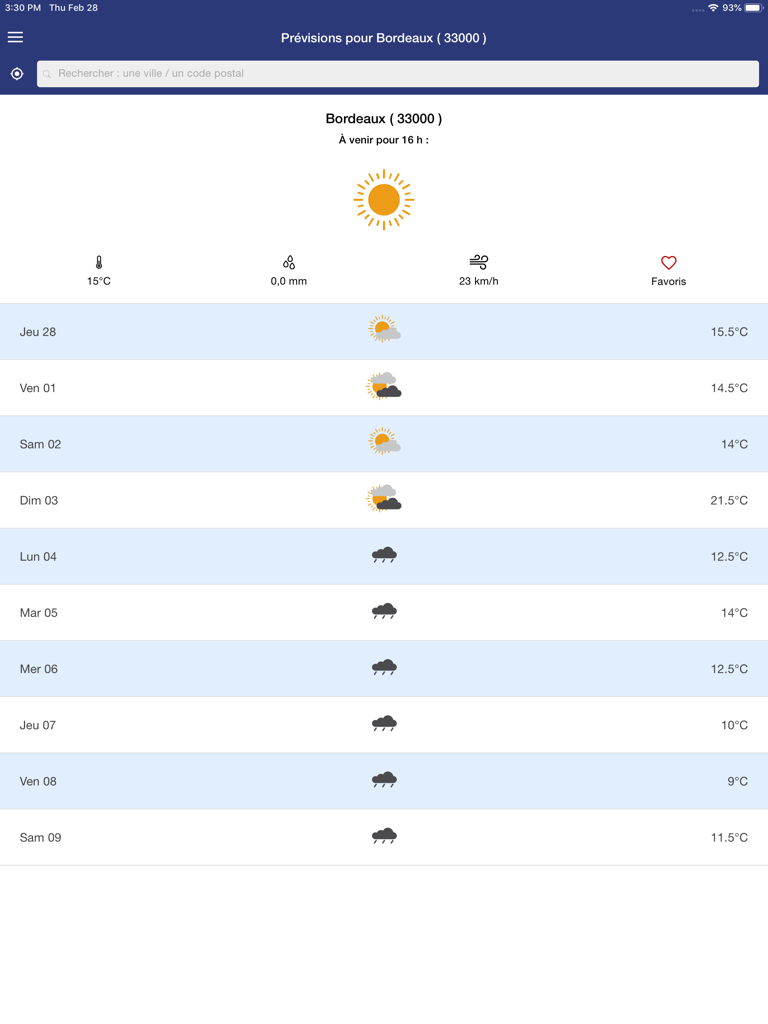Click the thermometer temperature icon

(x=99, y=262)
